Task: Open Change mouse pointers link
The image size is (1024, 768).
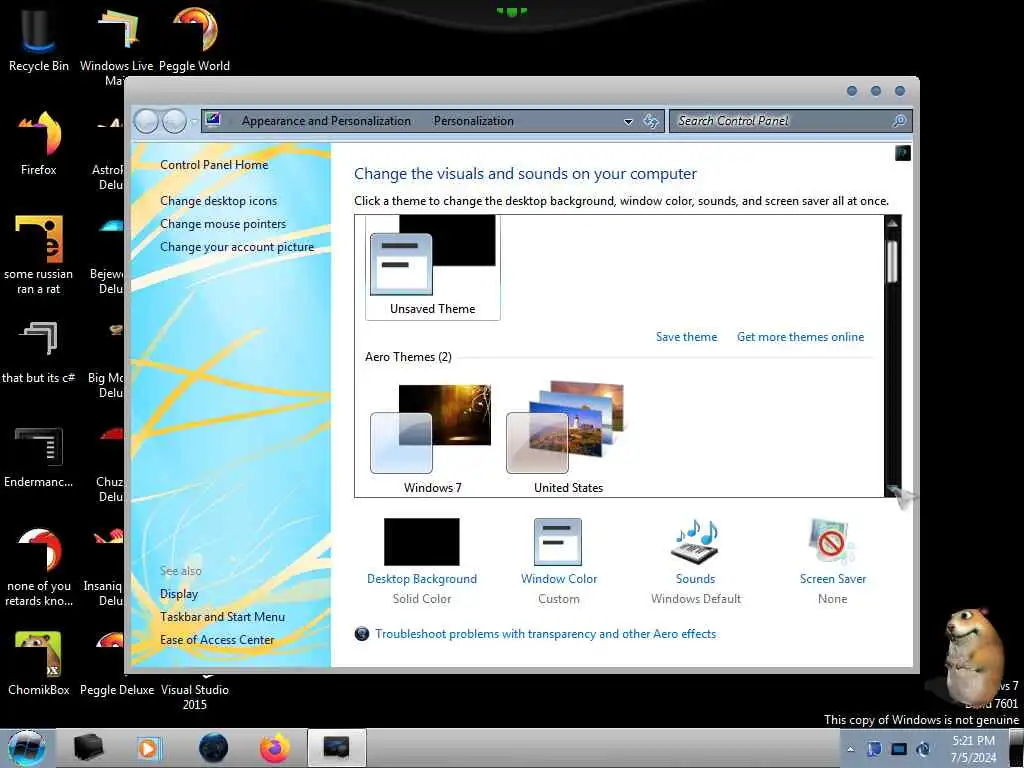Action: click(x=223, y=223)
